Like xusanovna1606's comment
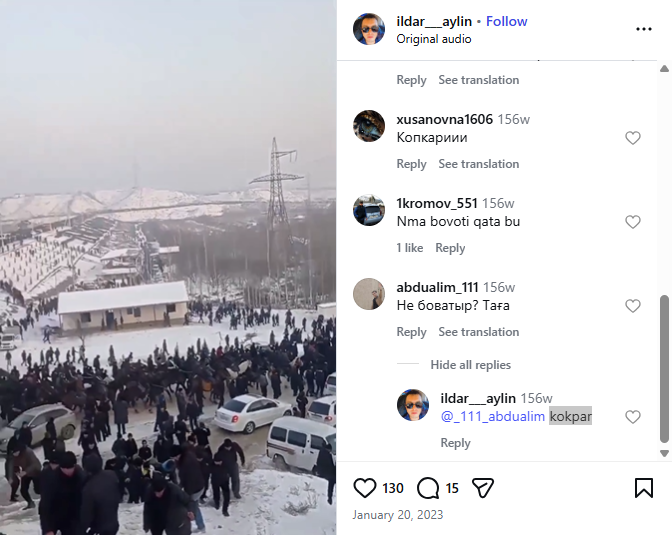This screenshot has height=535, width=672. coord(633,138)
